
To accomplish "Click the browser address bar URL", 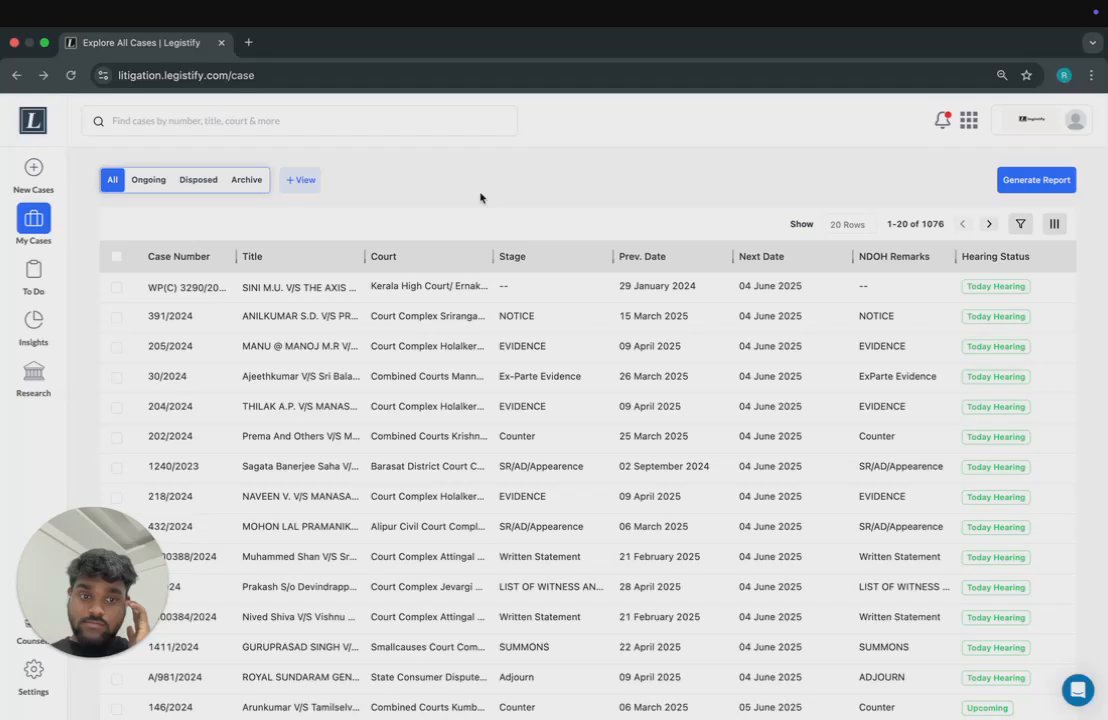I will click(x=186, y=75).
